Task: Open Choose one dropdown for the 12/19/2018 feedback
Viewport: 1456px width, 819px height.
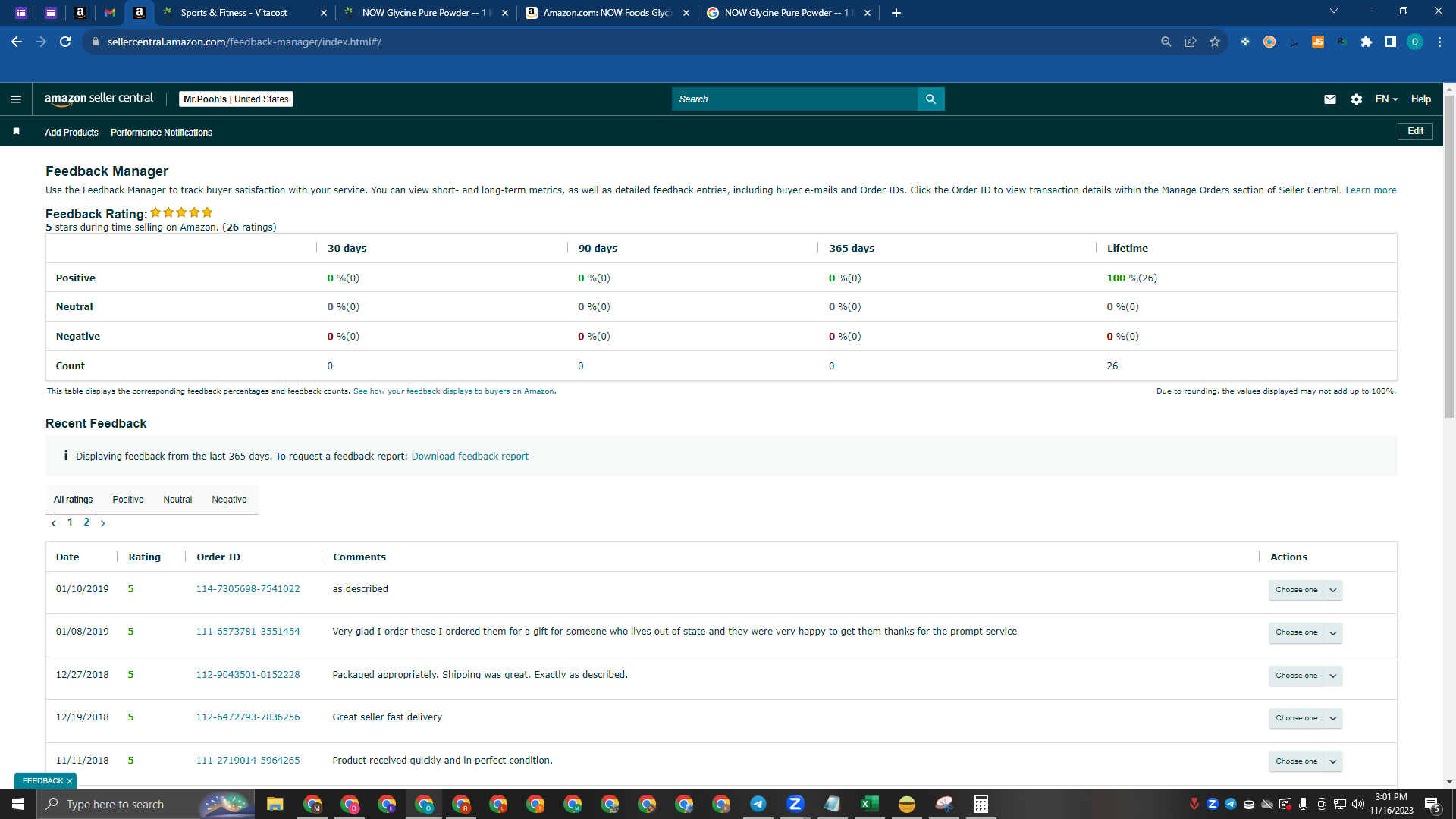Action: [1305, 718]
